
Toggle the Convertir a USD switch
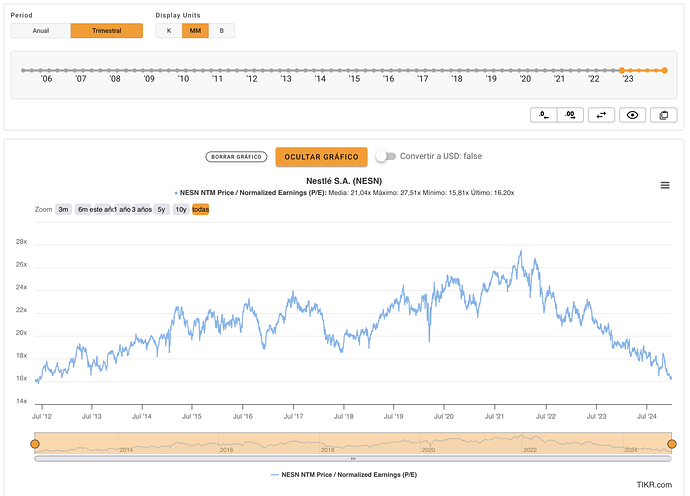[386, 156]
